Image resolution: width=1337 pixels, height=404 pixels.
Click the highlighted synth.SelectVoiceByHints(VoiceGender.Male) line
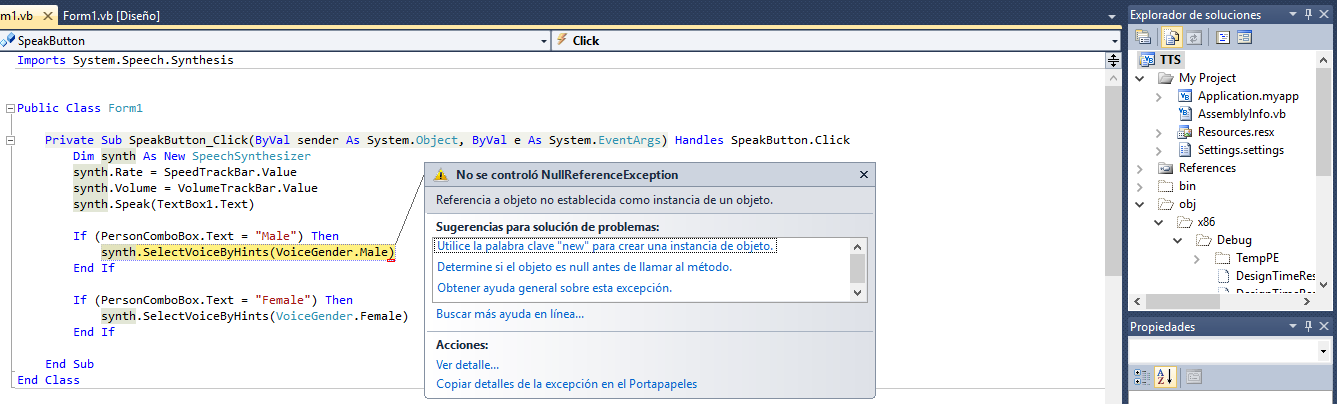coord(247,252)
